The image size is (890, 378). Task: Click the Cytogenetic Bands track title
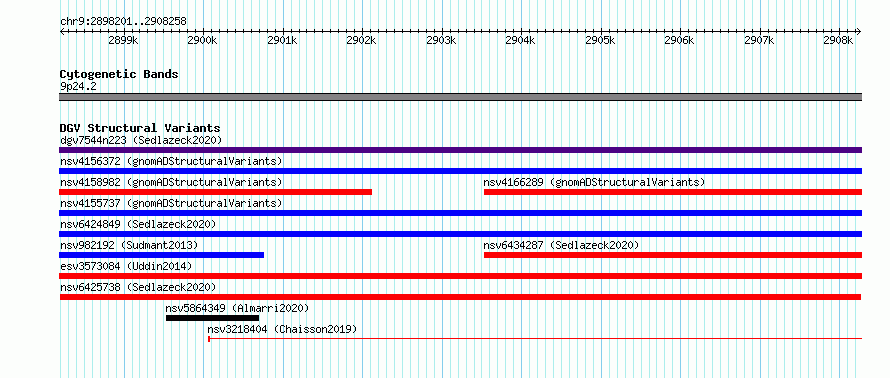(119, 74)
